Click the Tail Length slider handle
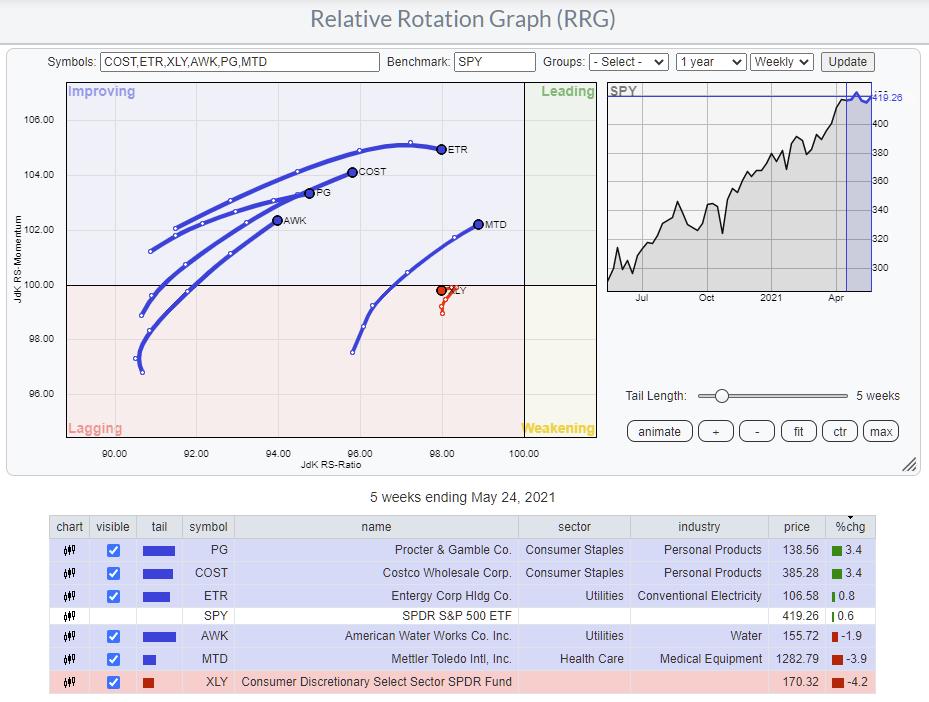Screen dimensions: 929x702 coord(721,396)
